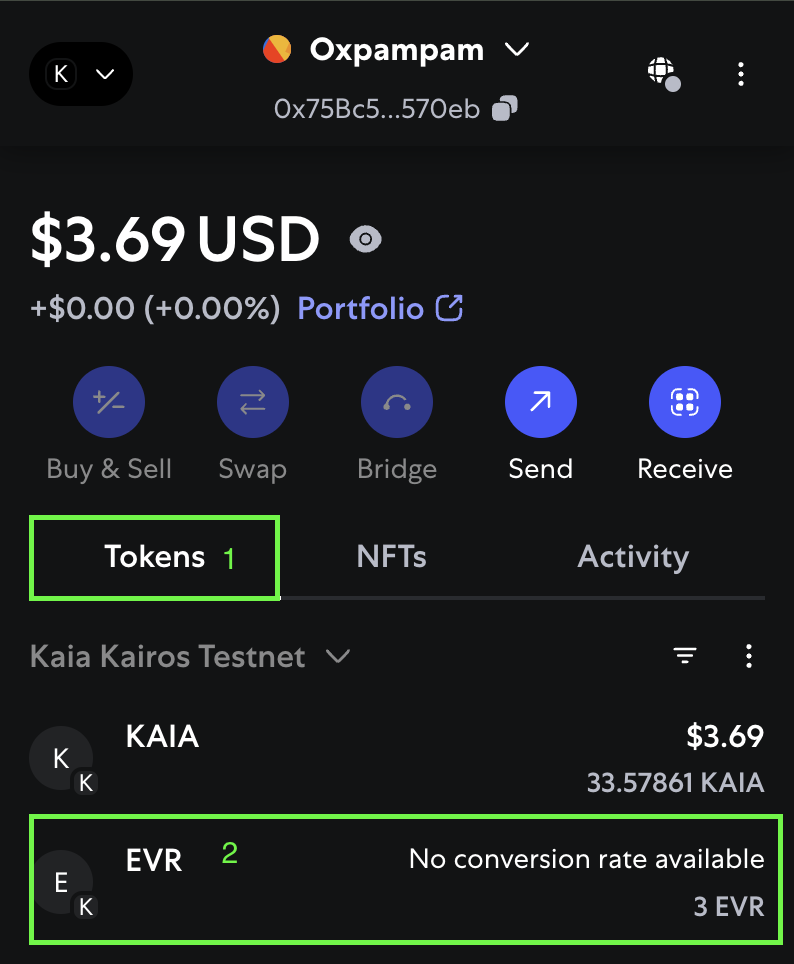Open the Swap icon

tap(253, 402)
